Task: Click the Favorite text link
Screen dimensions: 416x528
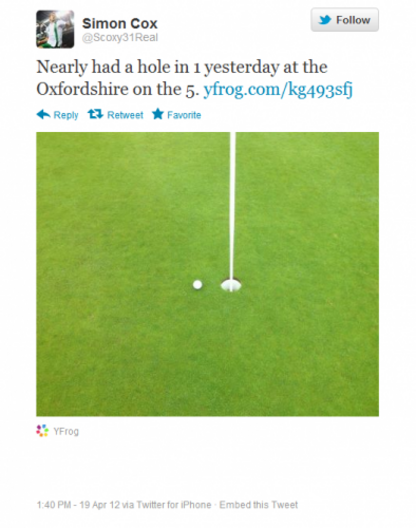Action: point(184,115)
